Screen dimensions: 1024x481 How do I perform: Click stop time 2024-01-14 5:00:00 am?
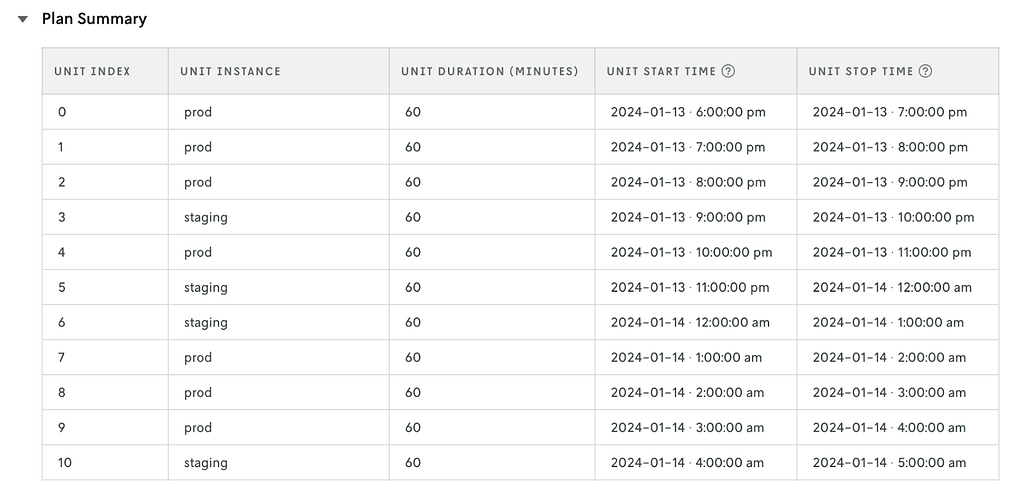[889, 463]
